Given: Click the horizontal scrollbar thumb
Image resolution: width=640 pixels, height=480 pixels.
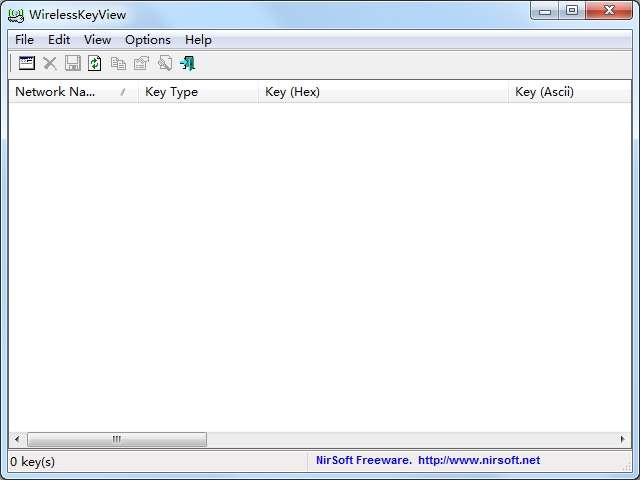Looking at the screenshot, I should pyautogui.click(x=117, y=439).
